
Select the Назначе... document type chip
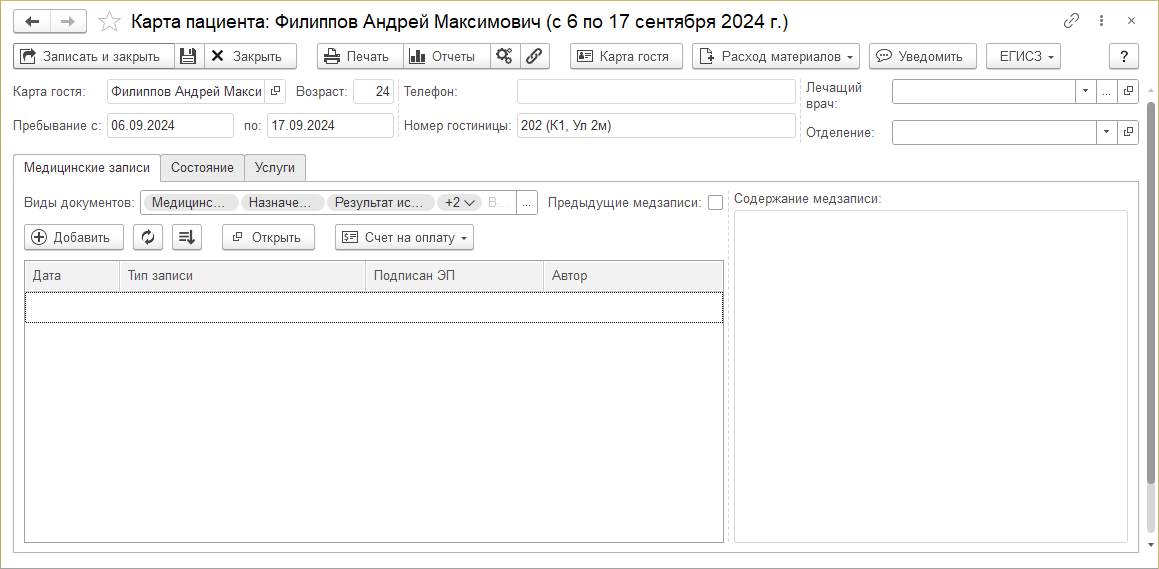pos(282,202)
